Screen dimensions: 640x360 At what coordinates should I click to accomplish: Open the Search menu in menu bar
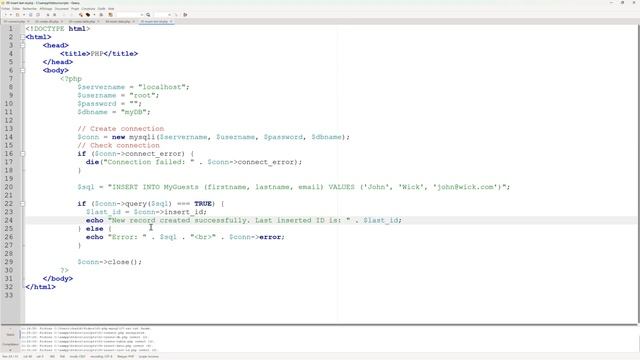29,9
